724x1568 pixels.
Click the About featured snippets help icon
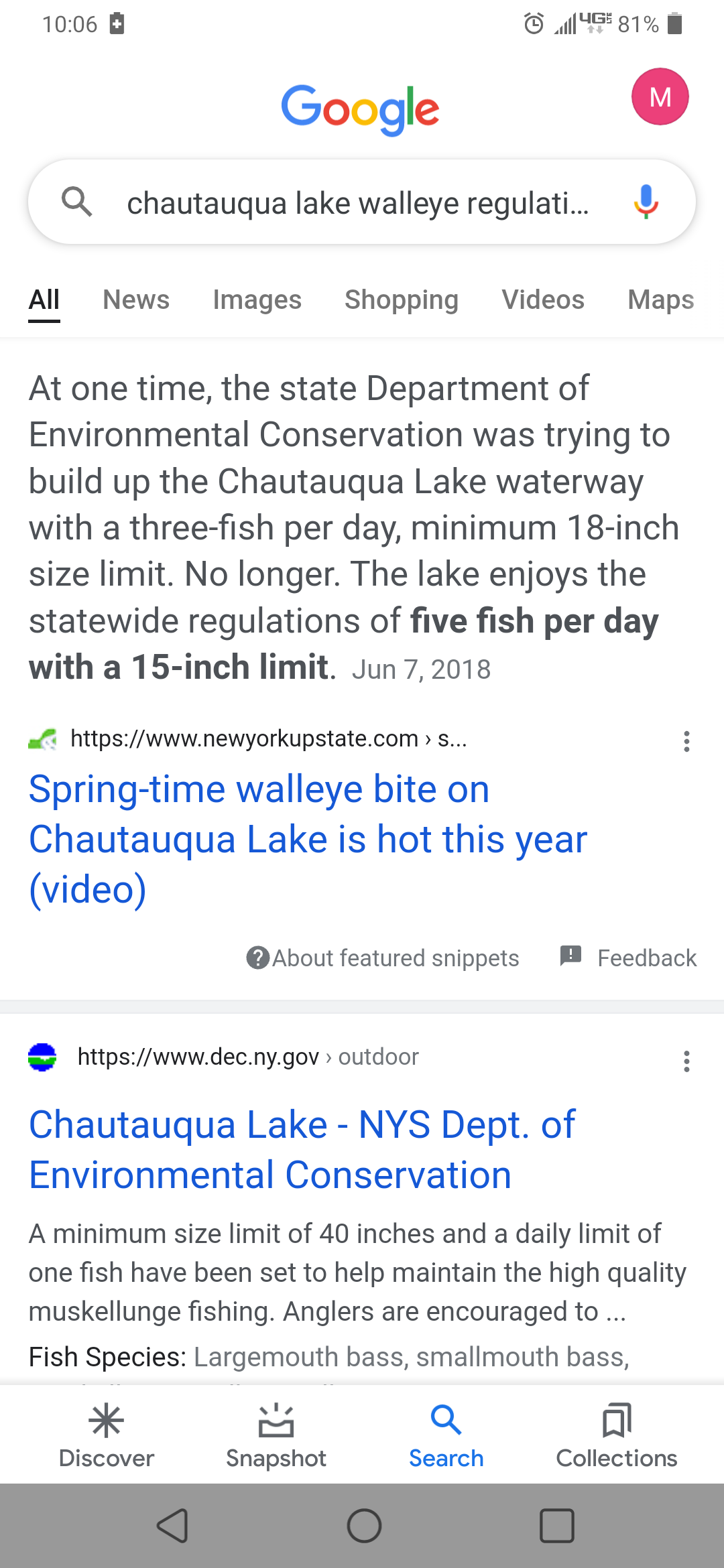[x=258, y=958]
